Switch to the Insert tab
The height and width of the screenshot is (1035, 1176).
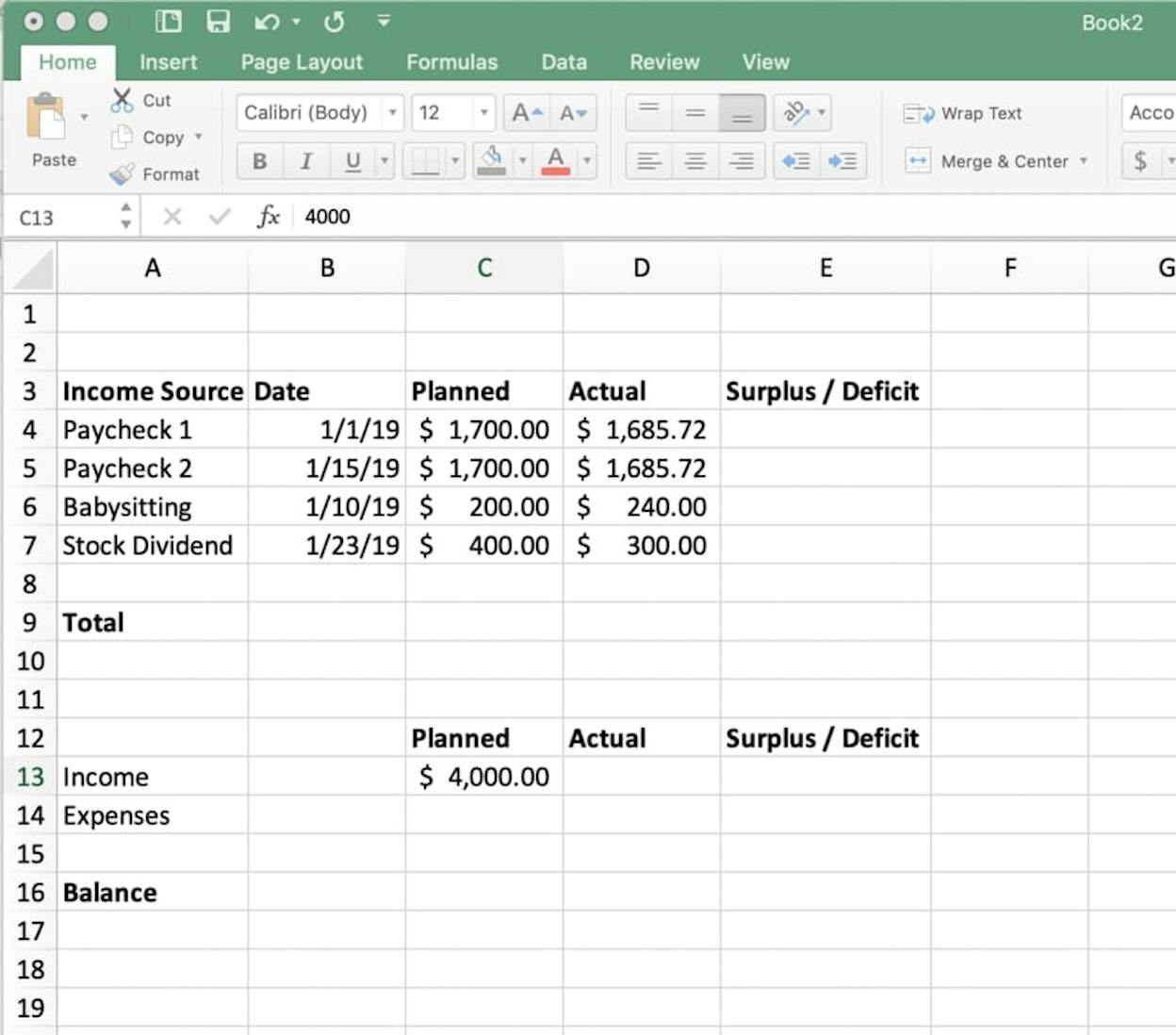pos(169,62)
